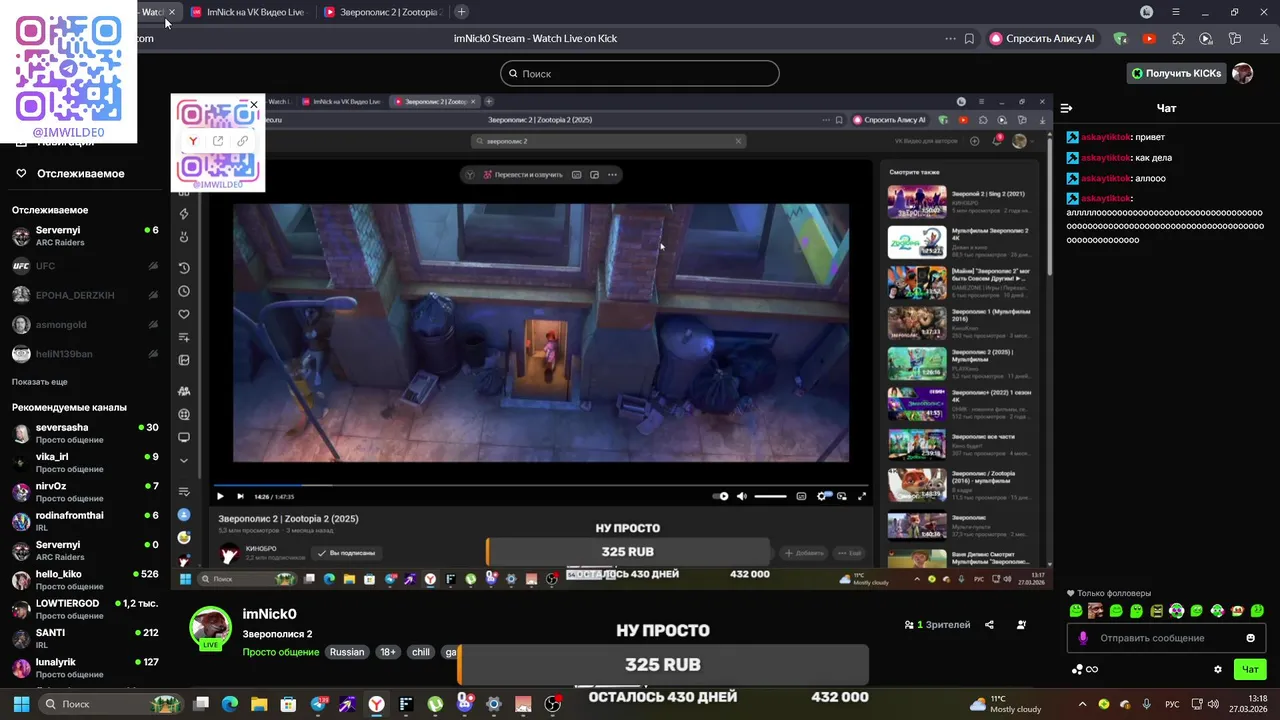The height and width of the screenshot is (720, 1280).
Task: Open offline channel asmongold
Action: click(x=85, y=325)
